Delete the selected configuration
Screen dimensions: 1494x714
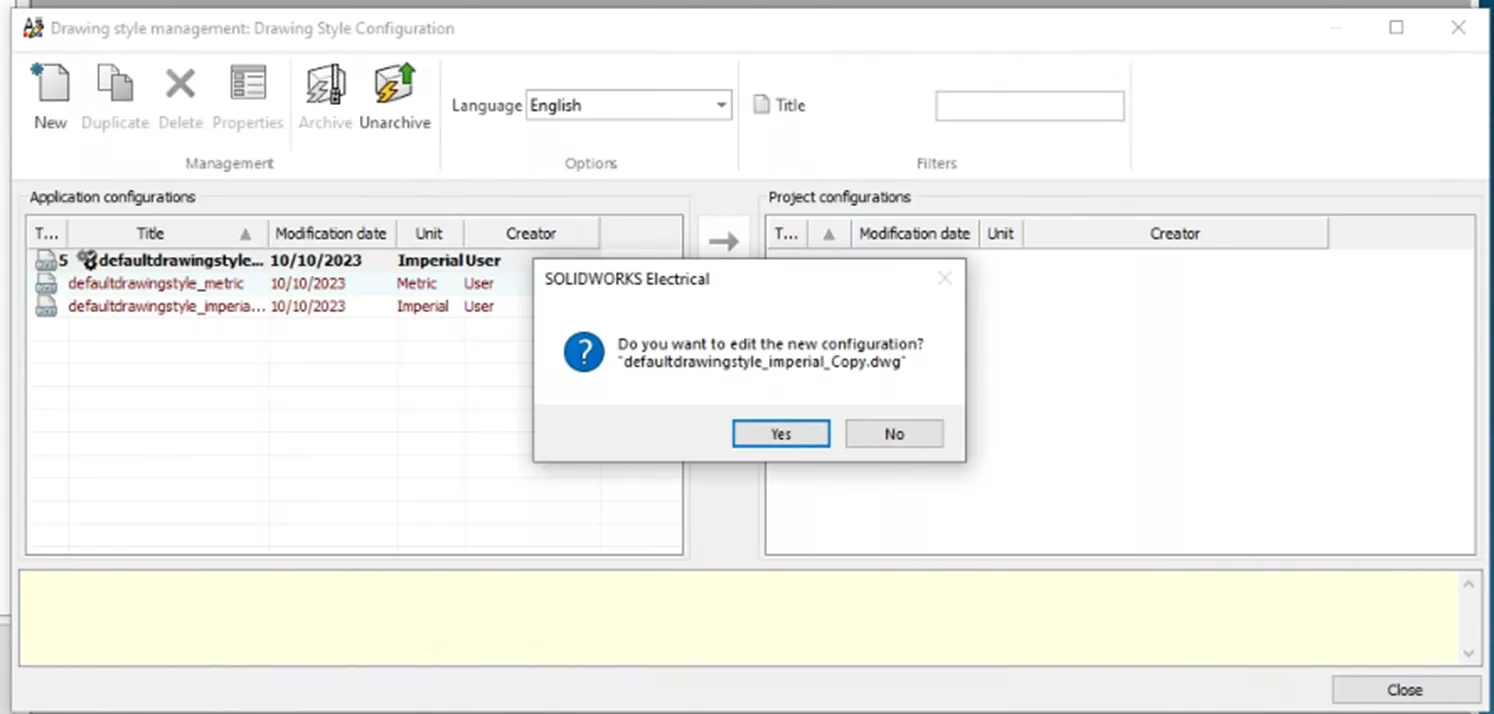click(180, 95)
